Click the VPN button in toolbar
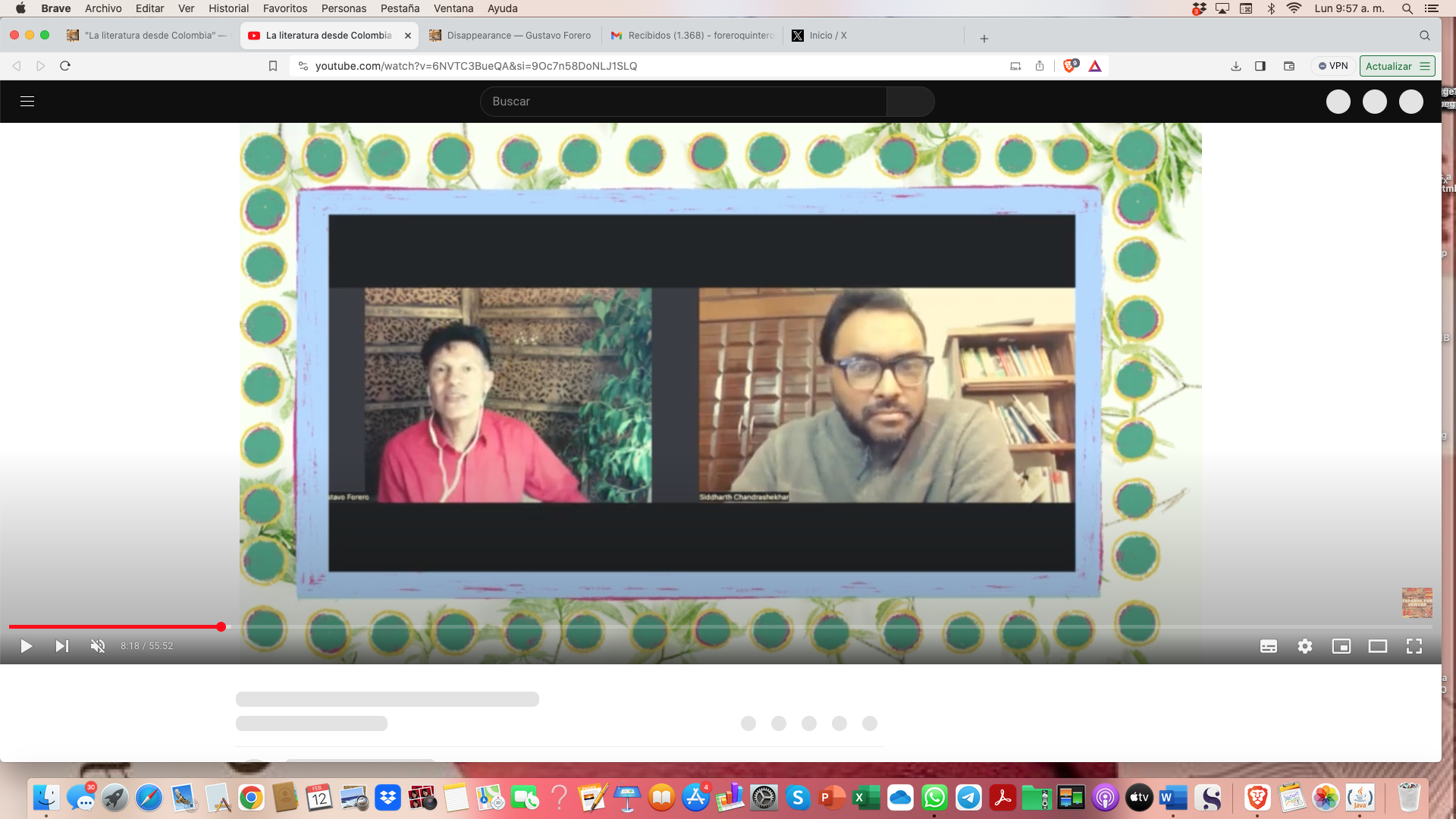This screenshot has width=1456, height=819. pos(1333,66)
